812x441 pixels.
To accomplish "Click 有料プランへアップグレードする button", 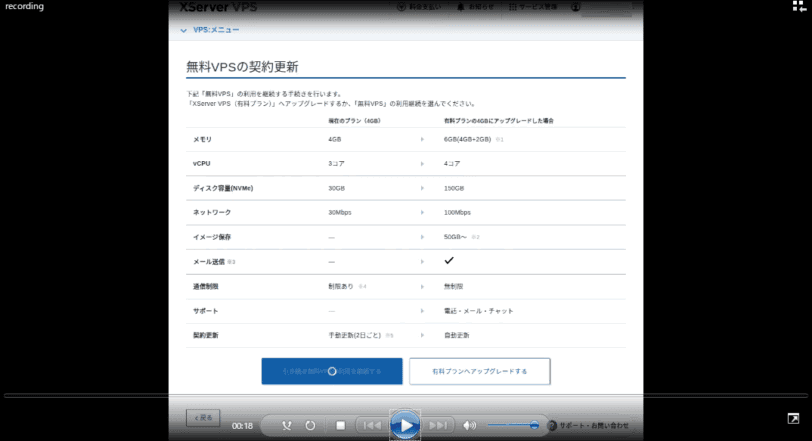I will coord(480,371).
